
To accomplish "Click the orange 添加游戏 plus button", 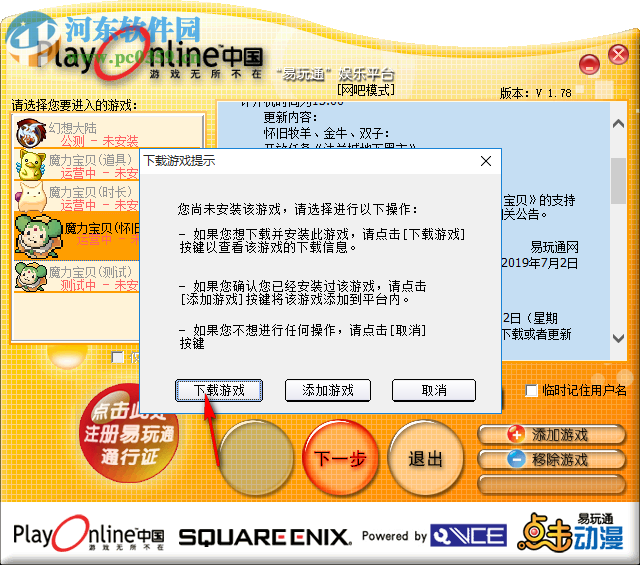I will pos(551,435).
